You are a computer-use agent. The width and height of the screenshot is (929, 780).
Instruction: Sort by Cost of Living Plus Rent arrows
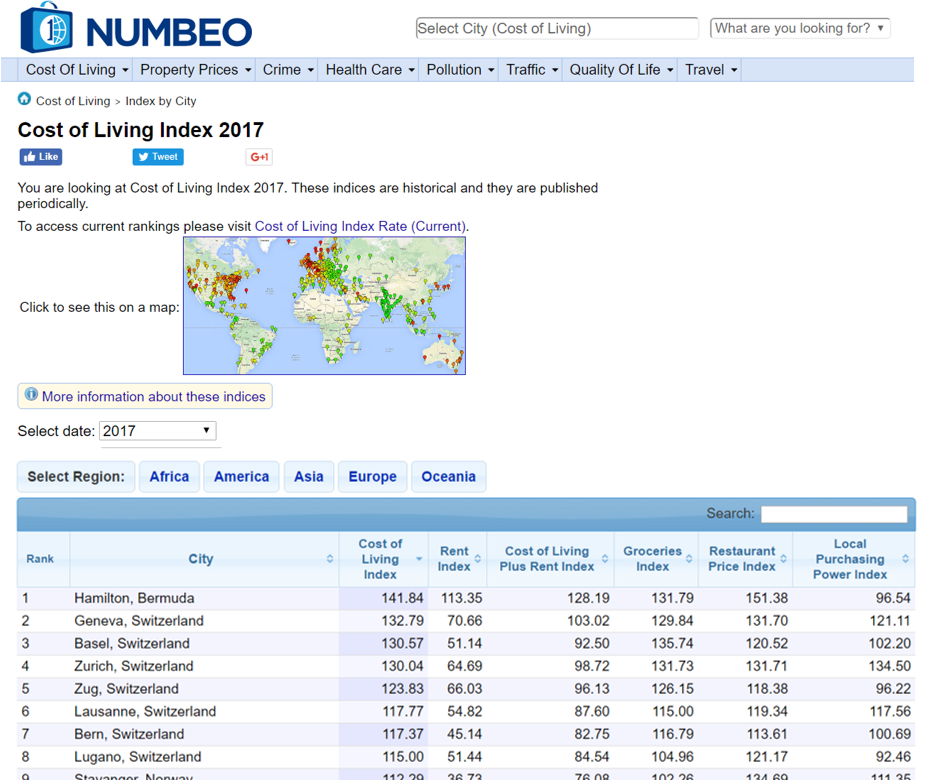tap(605, 559)
